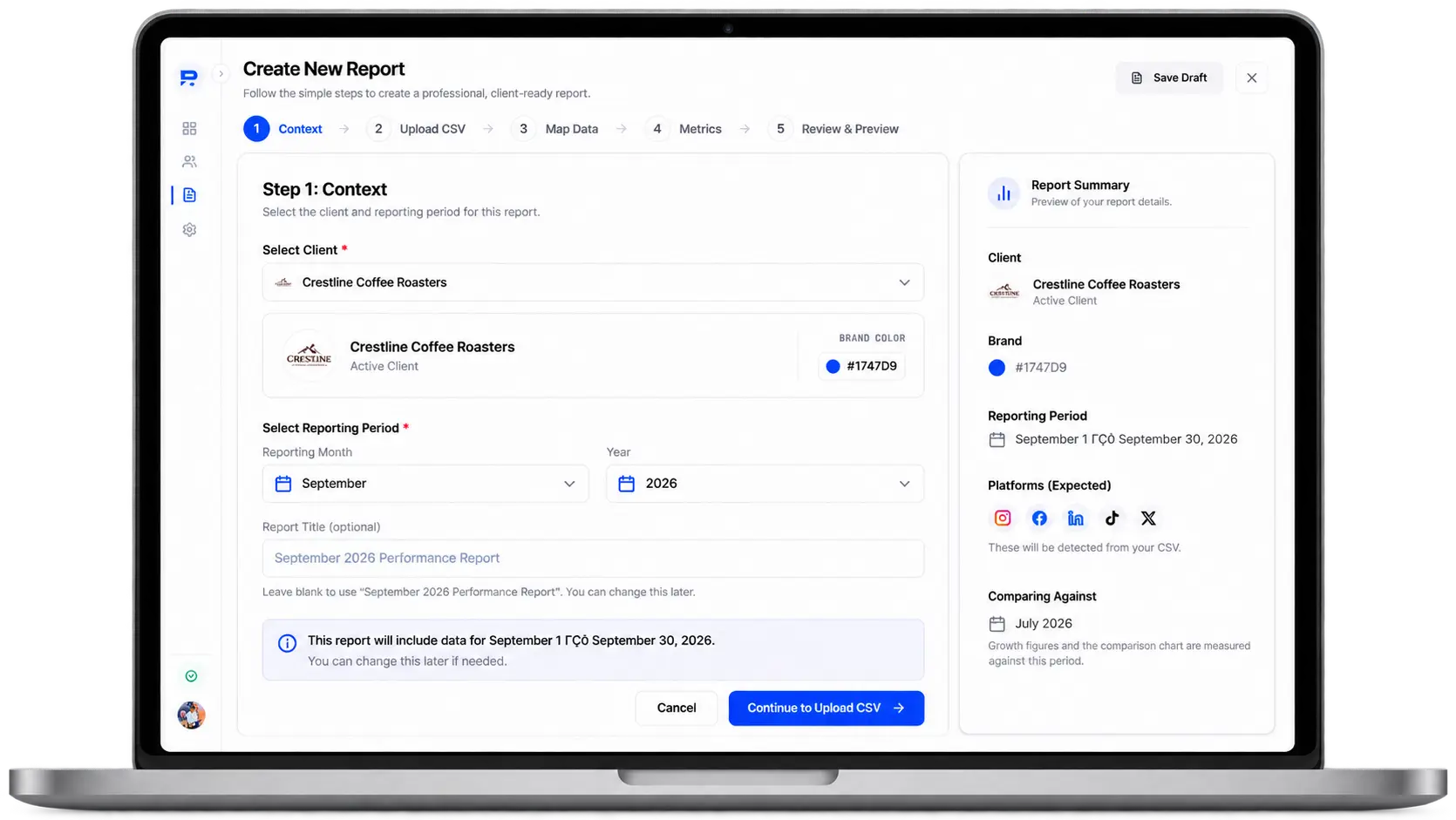Click the calendar icon in Year field
This screenshot has height=820, width=1456.
tap(627, 484)
